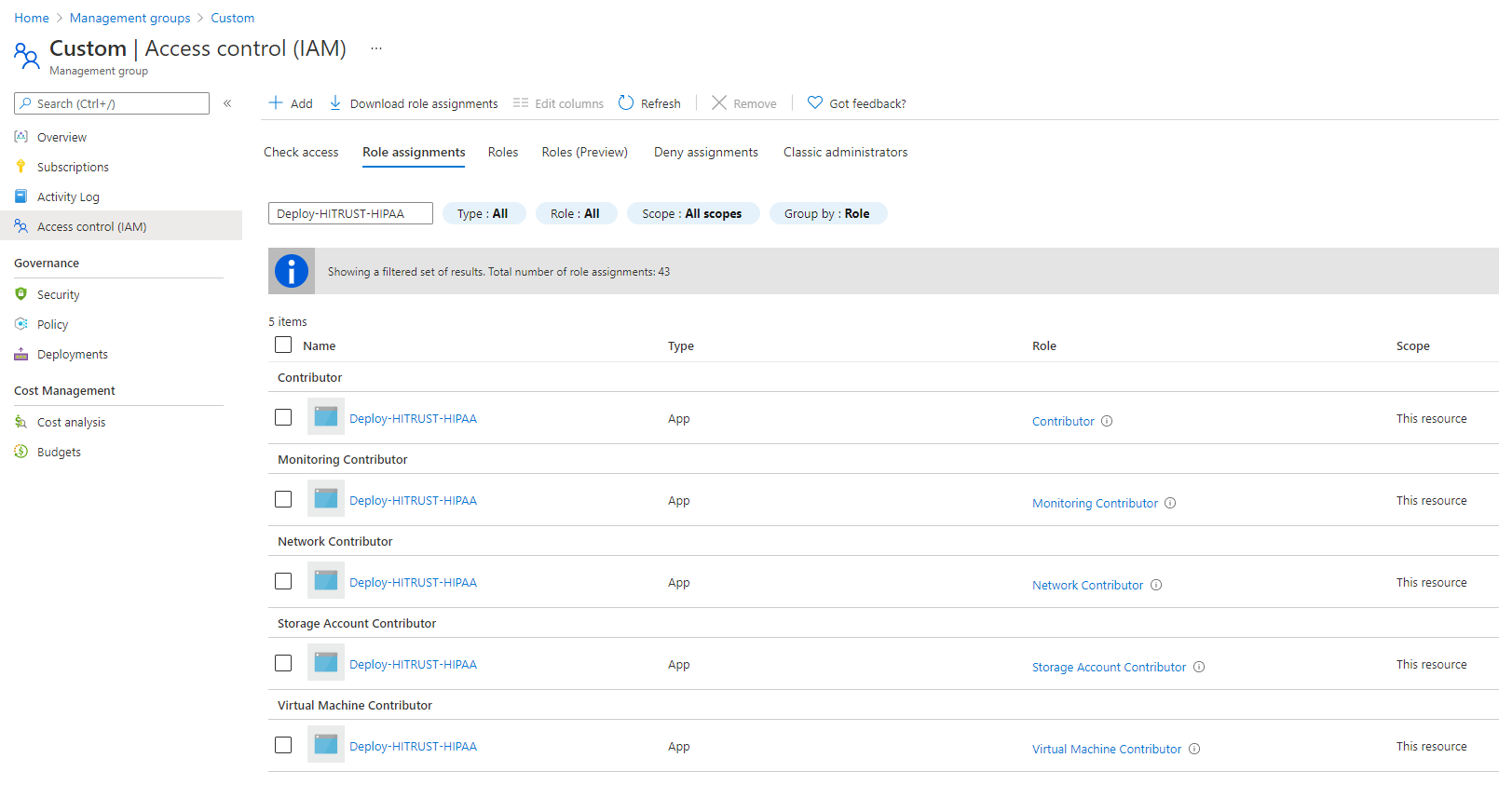The width and height of the screenshot is (1499, 812).
Task: Click the Refresh circular arrow icon
Action: (x=626, y=102)
